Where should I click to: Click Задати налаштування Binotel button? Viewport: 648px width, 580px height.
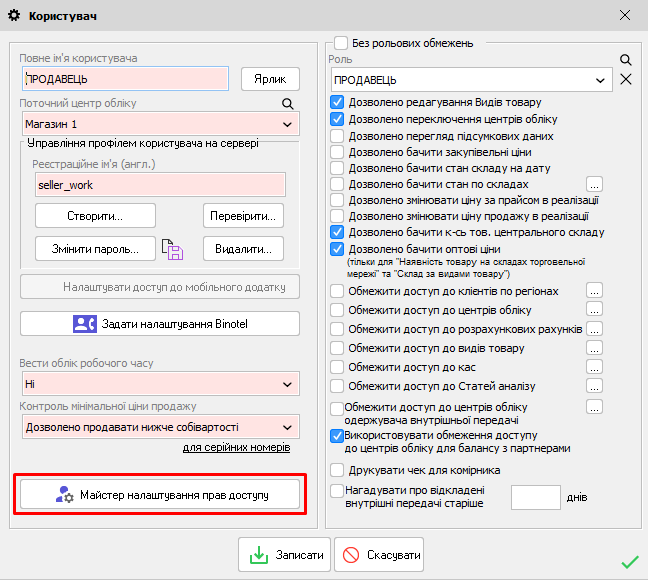coord(160,324)
